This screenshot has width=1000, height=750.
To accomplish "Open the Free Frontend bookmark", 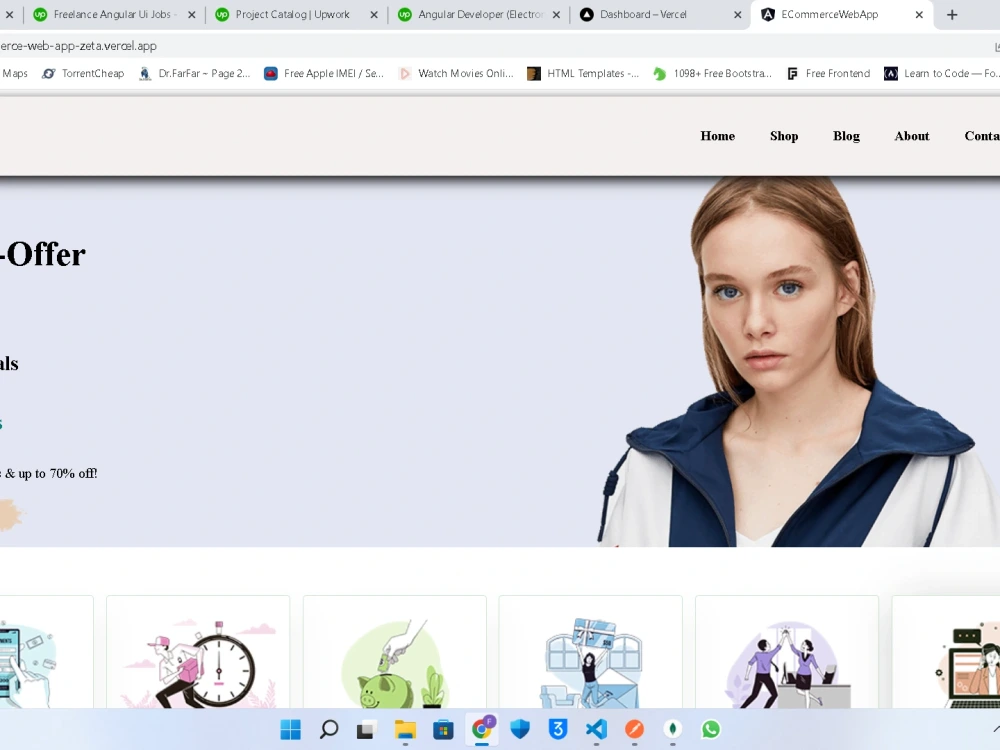I will tap(828, 73).
